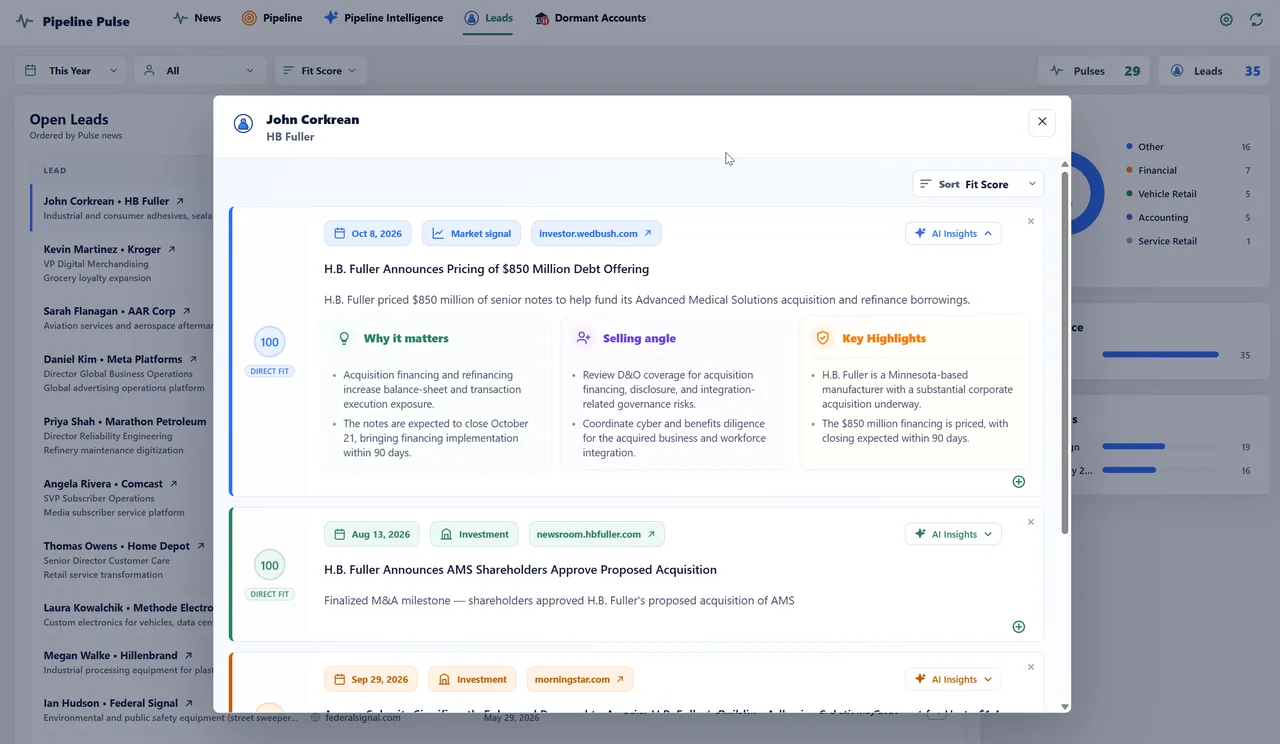Open the News tab
The height and width of the screenshot is (744, 1280).
click(197, 18)
